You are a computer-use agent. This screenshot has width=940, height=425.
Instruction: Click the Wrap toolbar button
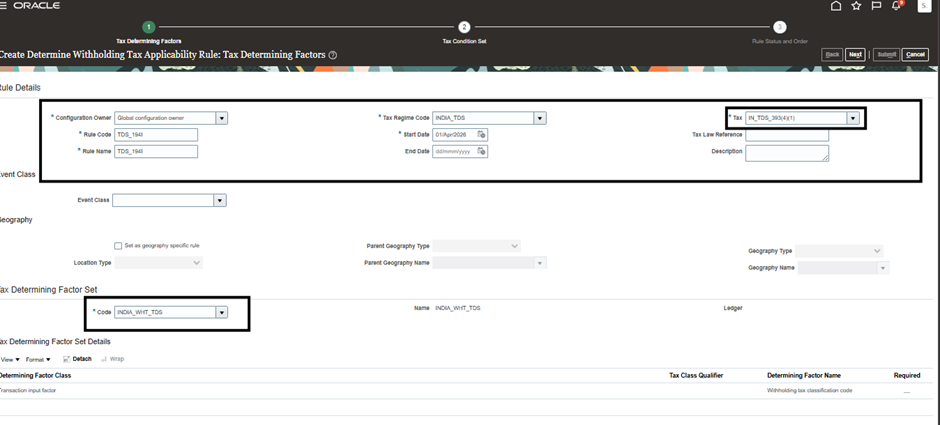(113, 359)
